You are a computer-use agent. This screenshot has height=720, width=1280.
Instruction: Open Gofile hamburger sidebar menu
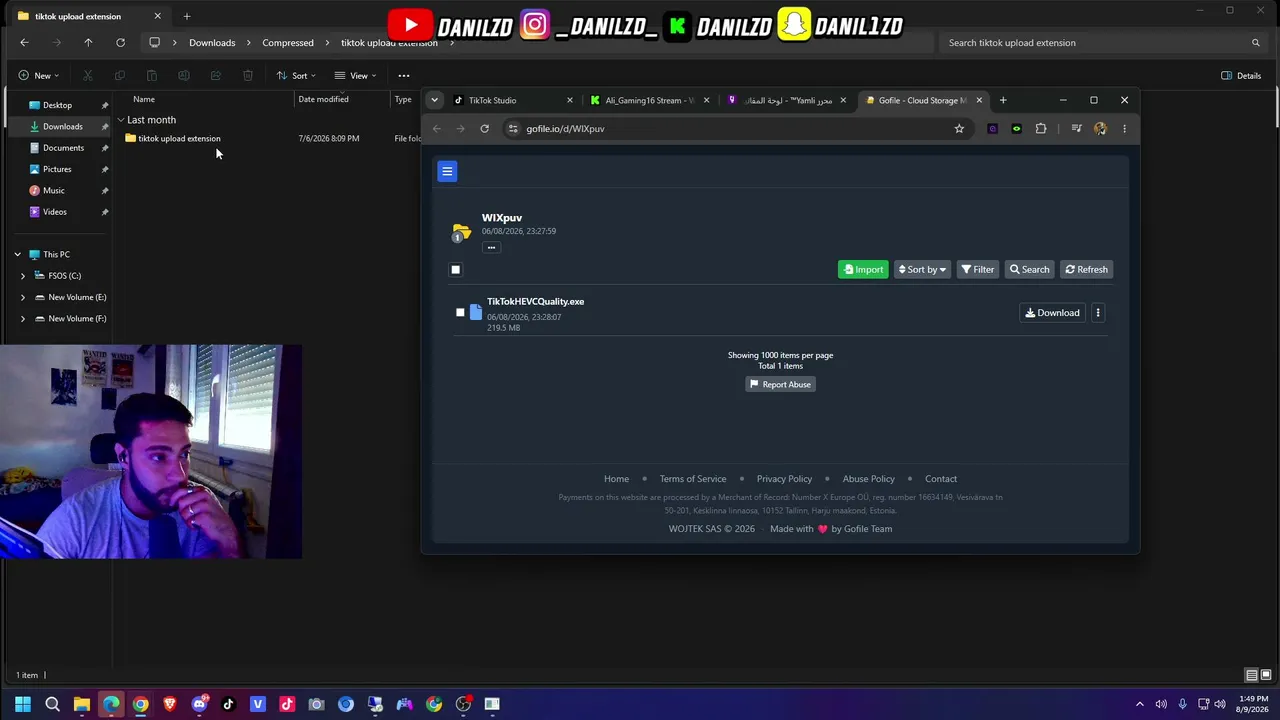[447, 171]
